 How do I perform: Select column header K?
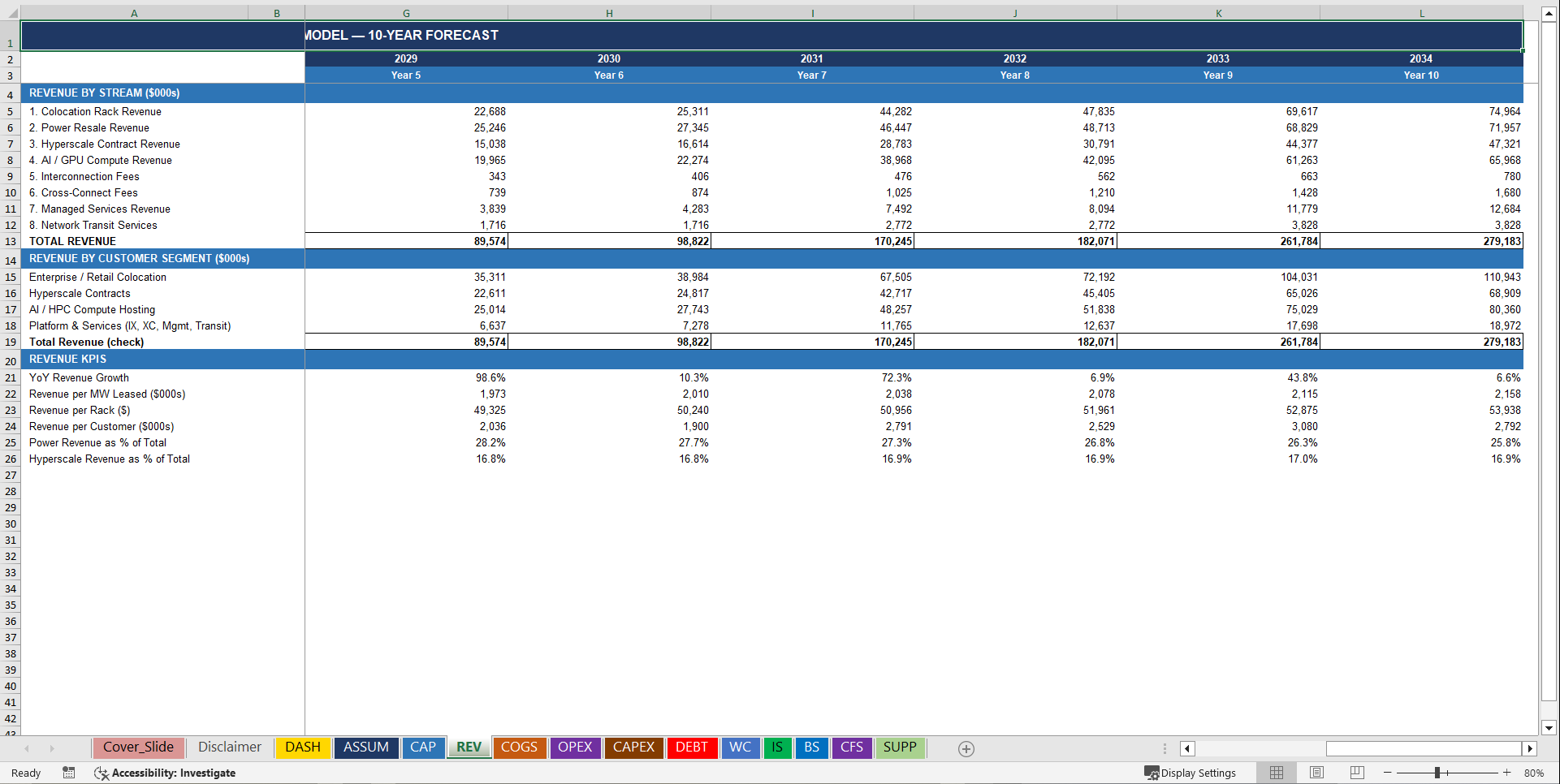point(1218,13)
